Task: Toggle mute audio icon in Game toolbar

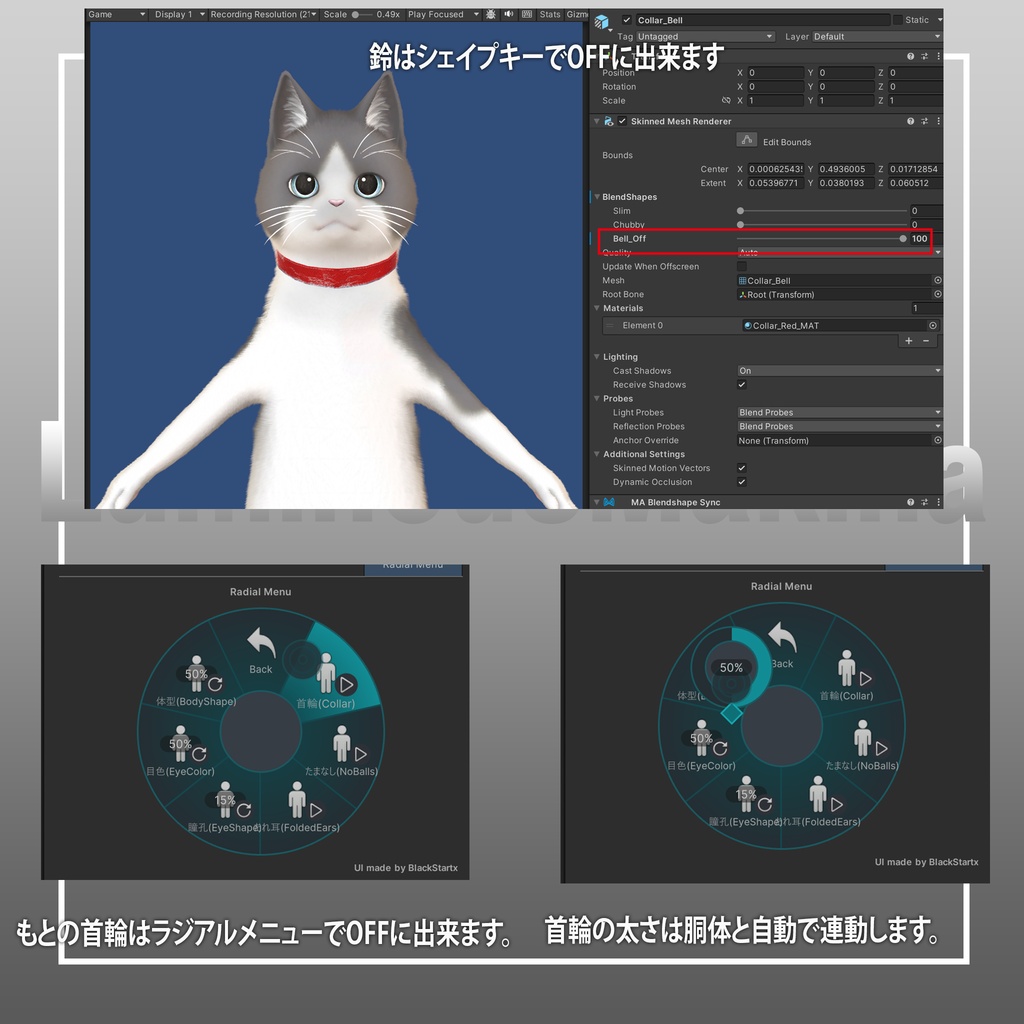Action: pos(509,14)
